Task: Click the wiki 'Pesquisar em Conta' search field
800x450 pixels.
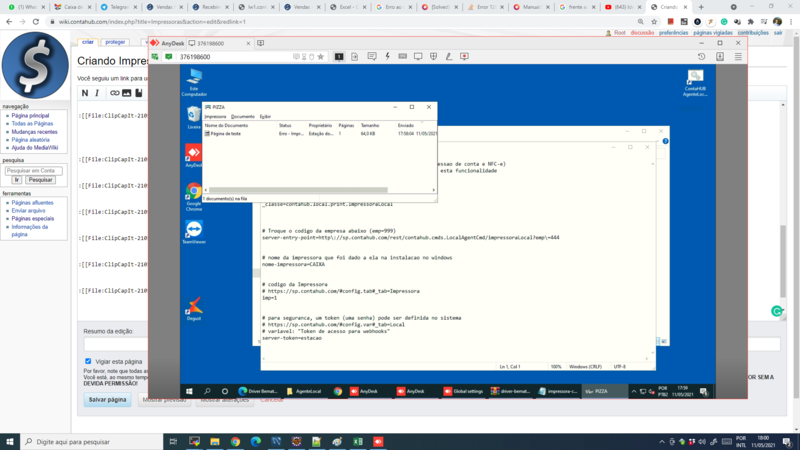Action: tap(34, 170)
